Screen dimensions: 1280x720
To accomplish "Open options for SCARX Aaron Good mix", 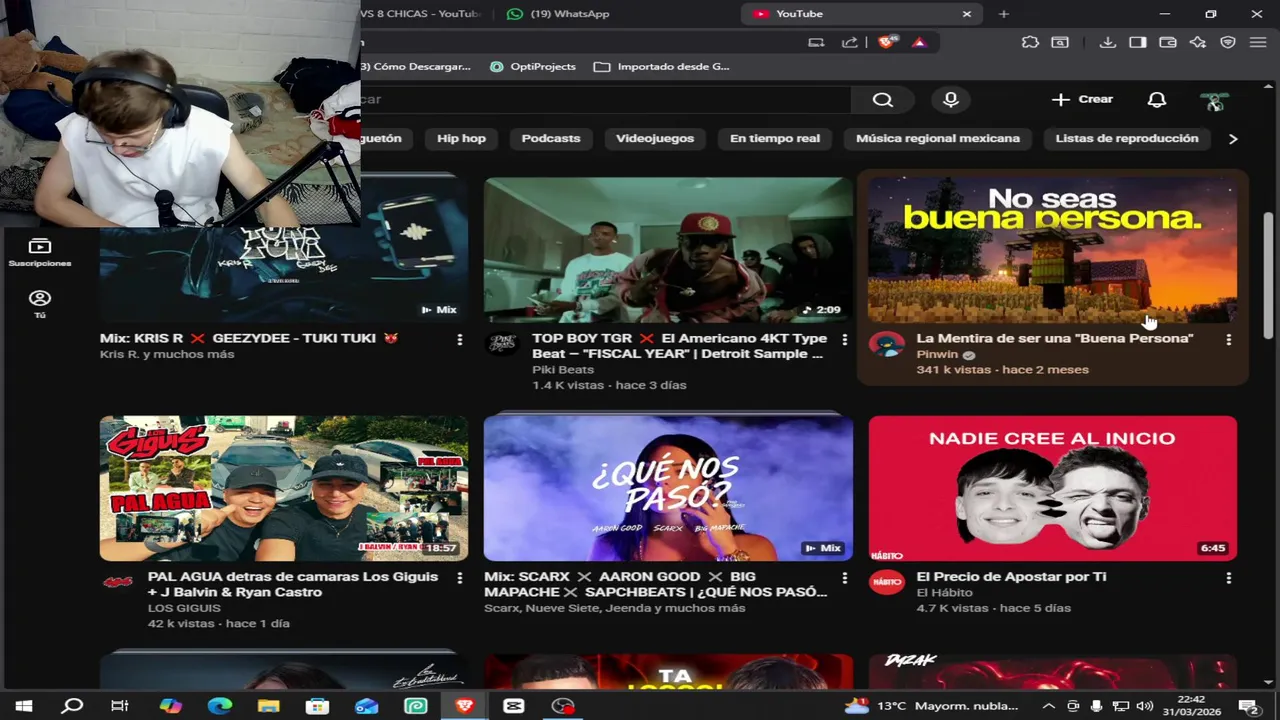I will pos(845,578).
